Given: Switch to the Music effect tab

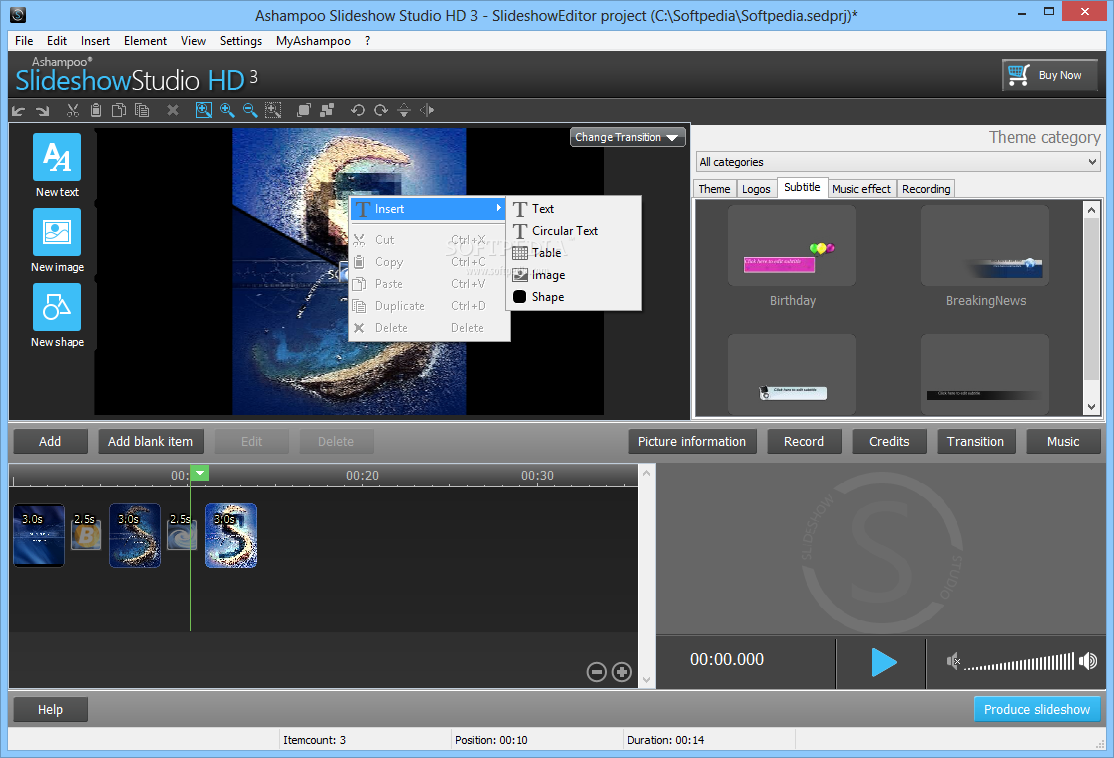Looking at the screenshot, I should tap(861, 188).
